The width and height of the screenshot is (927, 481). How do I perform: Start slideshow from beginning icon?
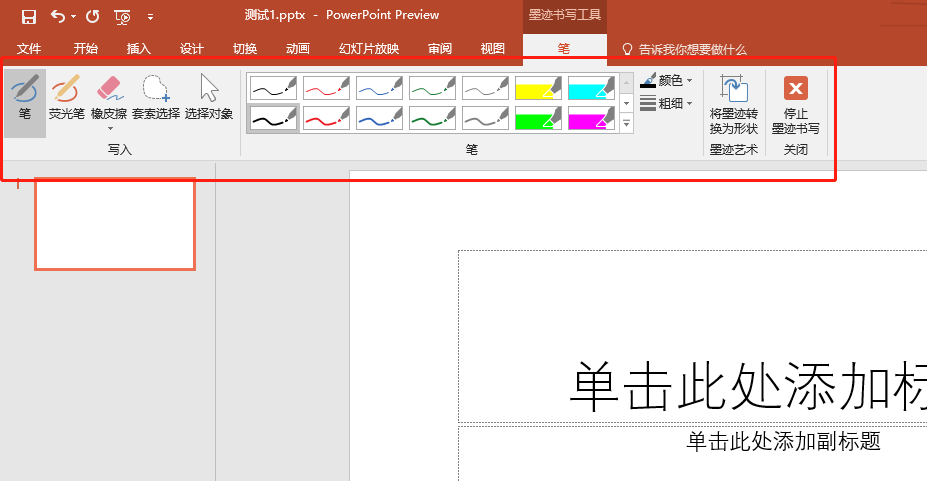[x=122, y=17]
